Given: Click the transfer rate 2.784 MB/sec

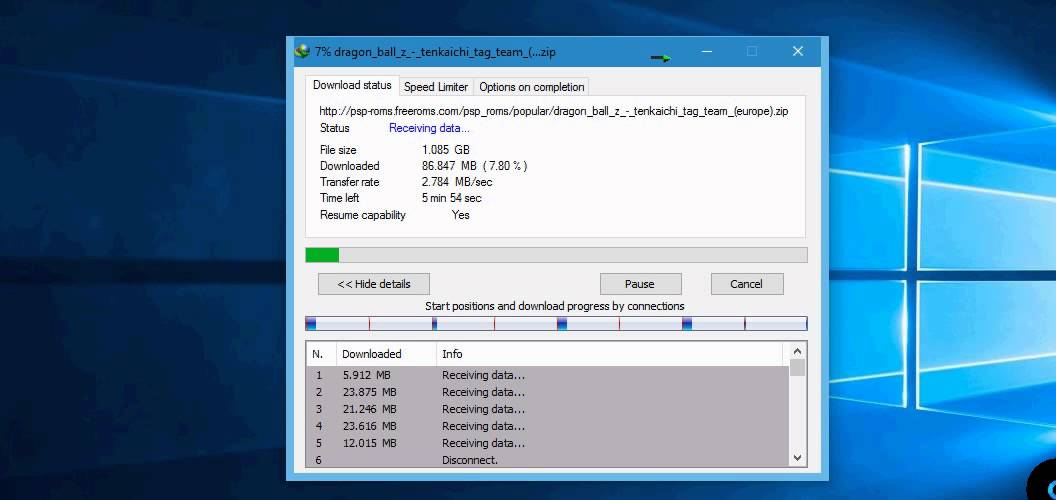Looking at the screenshot, I should click(457, 182).
